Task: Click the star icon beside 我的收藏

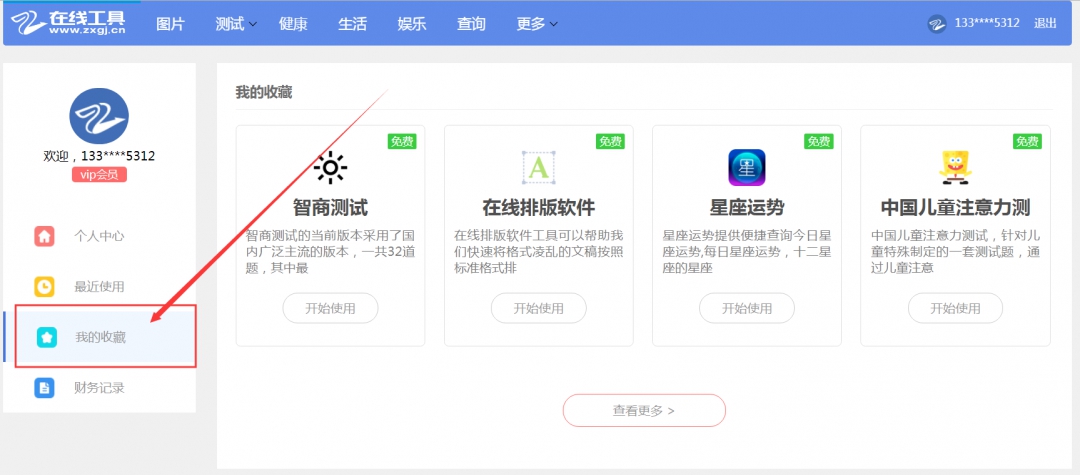Action: pyautogui.click(x=46, y=337)
